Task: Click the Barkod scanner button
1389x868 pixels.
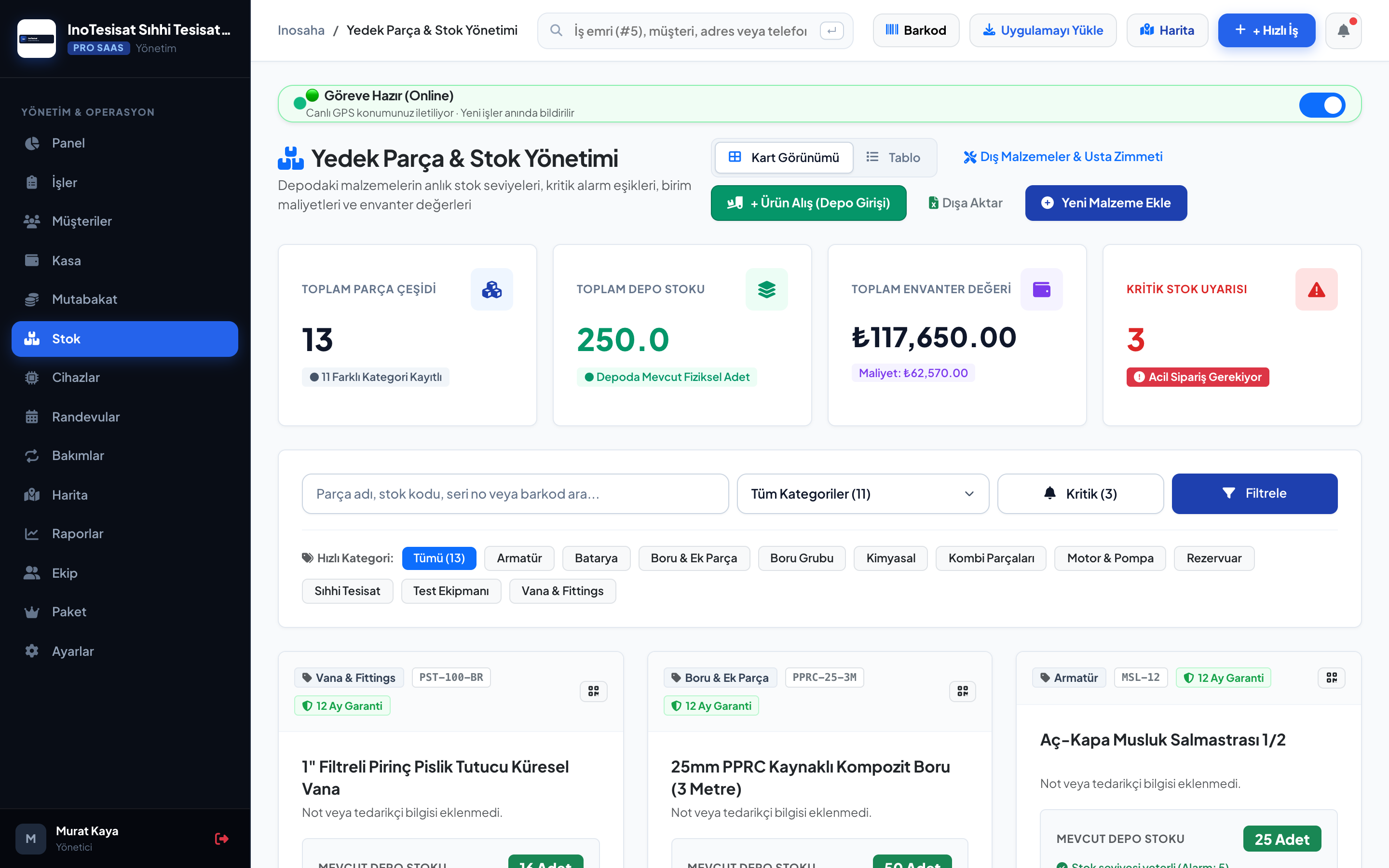Action: (916, 30)
